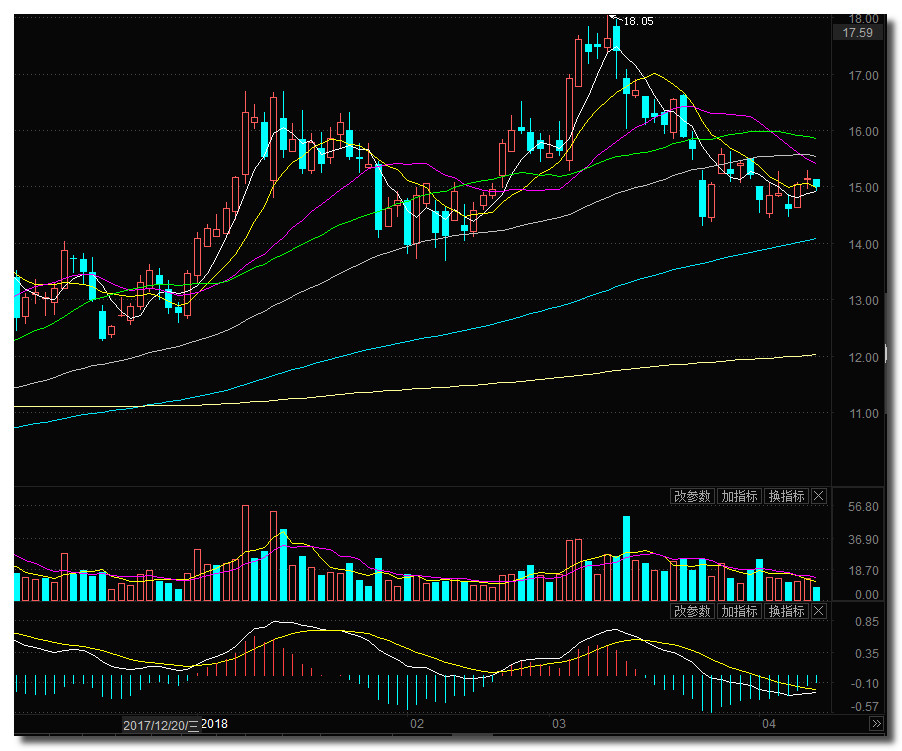The image size is (902, 751).
Task: Click 改参数 in the volume panel
Action: tap(692, 496)
